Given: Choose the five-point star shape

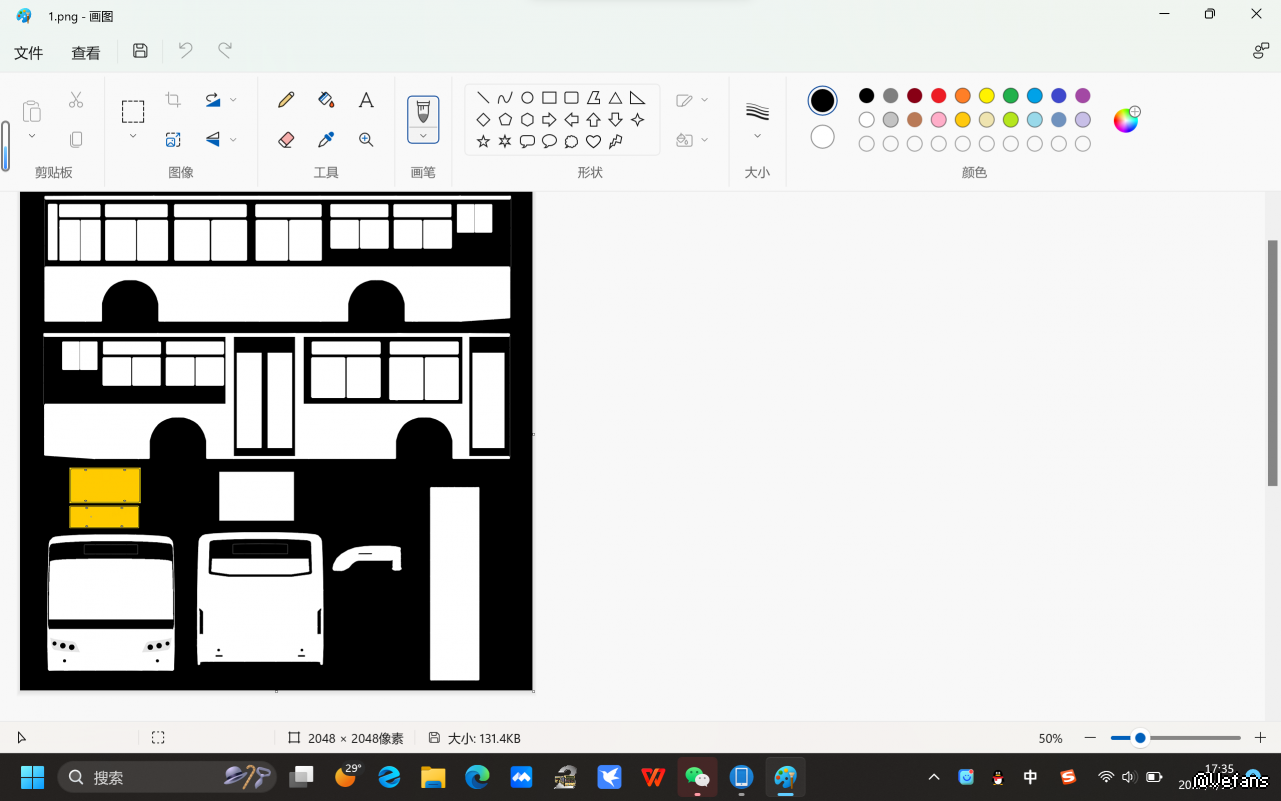Looking at the screenshot, I should [483, 142].
